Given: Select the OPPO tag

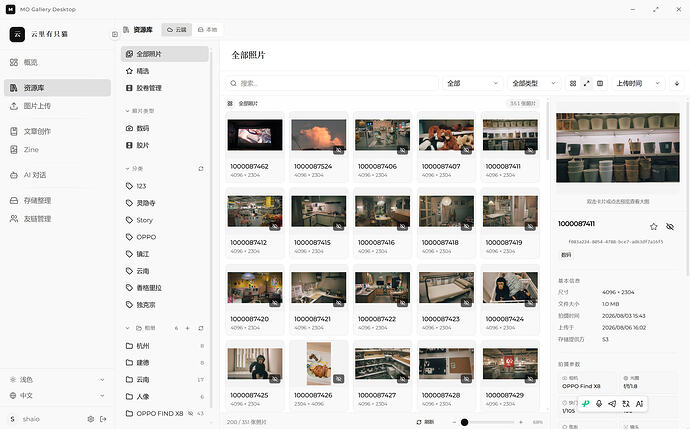Looking at the screenshot, I should click(165, 237).
